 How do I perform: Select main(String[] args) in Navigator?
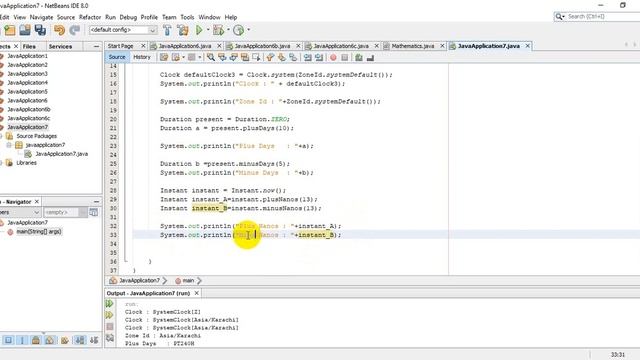39,231
